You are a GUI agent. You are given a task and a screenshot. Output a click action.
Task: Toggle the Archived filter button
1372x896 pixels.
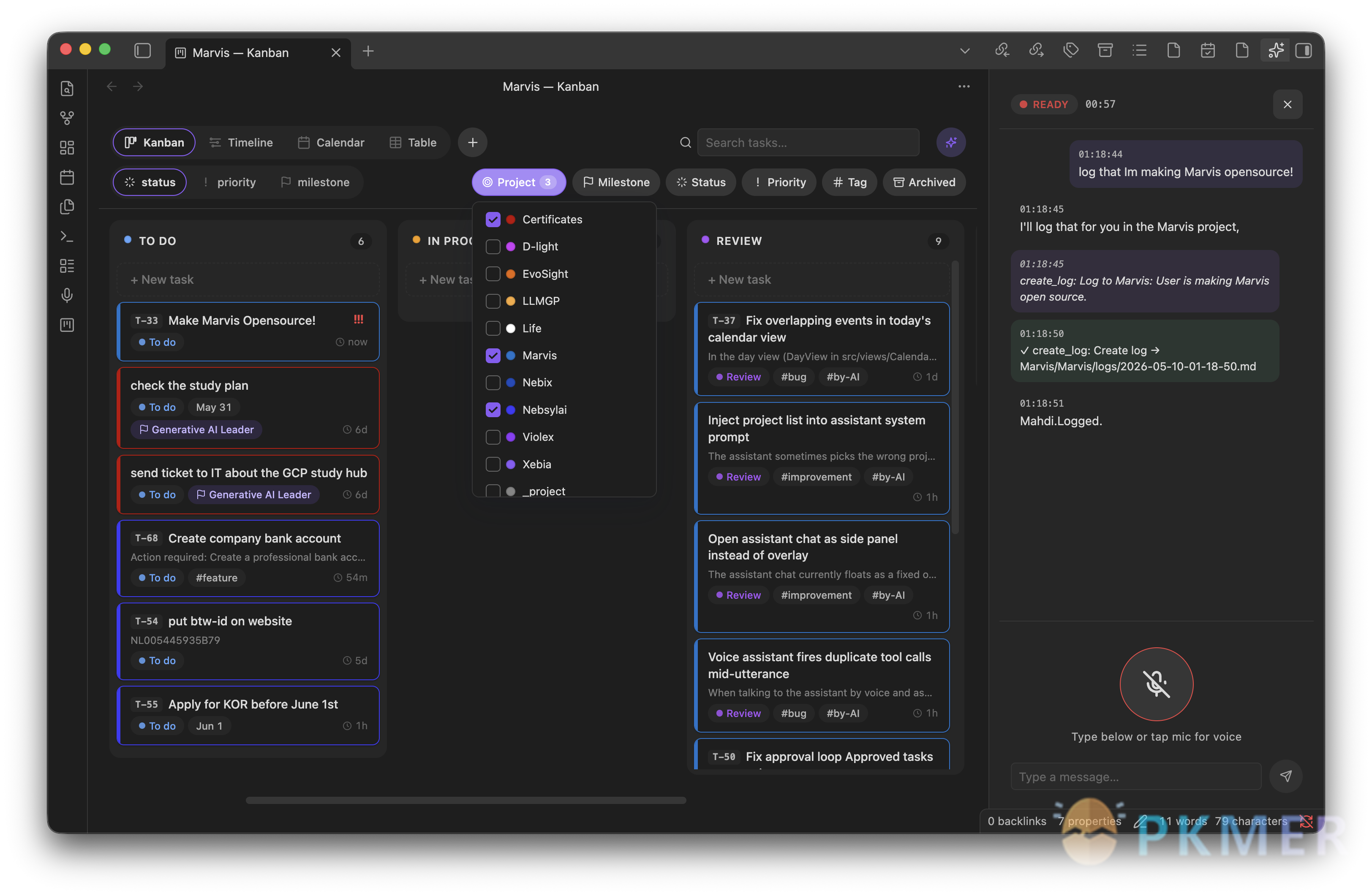pos(924,182)
